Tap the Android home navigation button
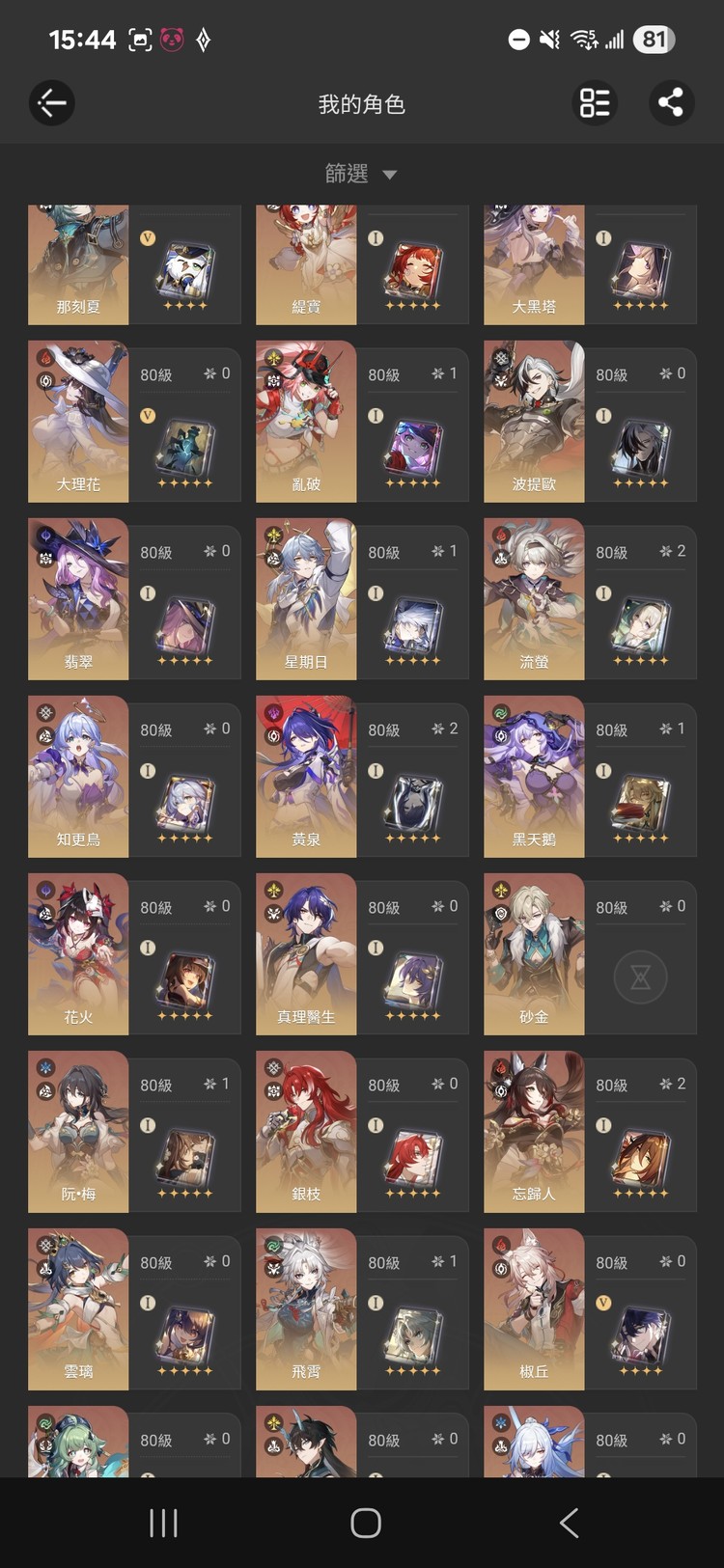 (x=366, y=1523)
